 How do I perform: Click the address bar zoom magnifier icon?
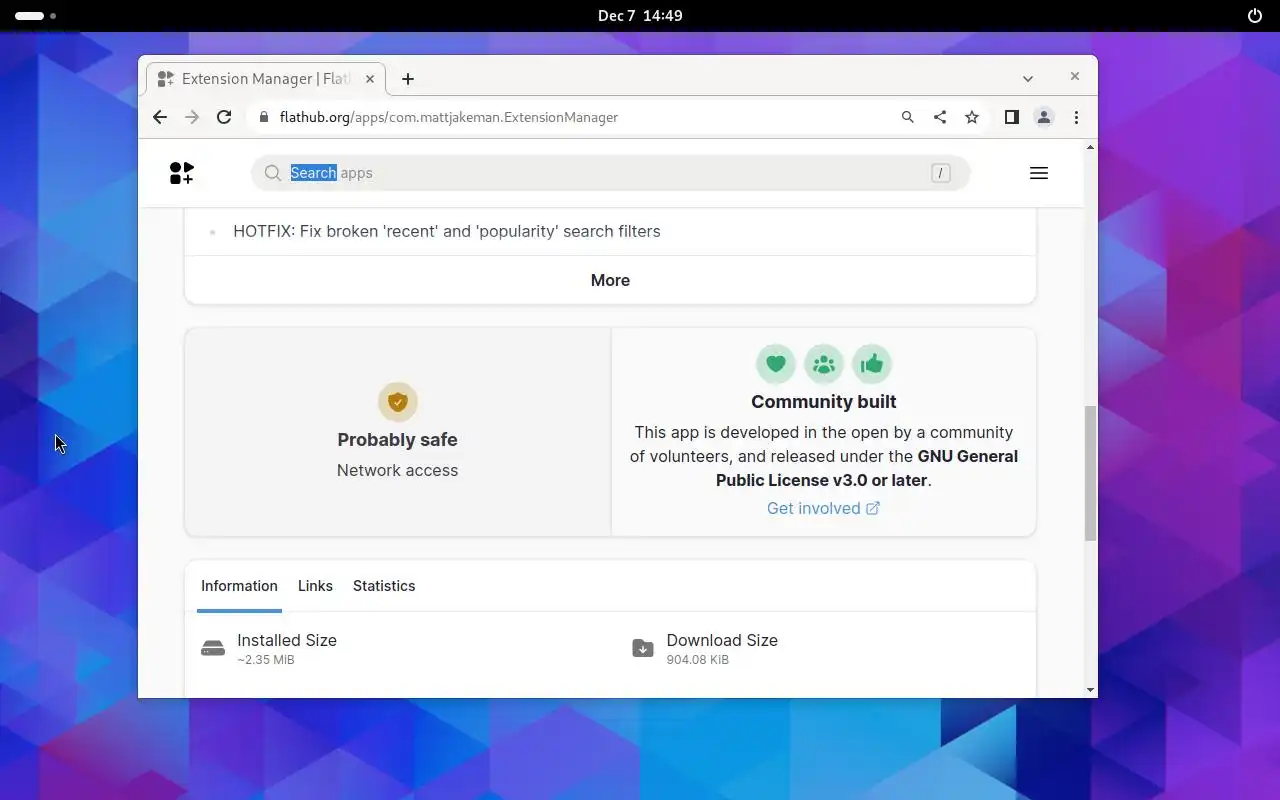[x=908, y=117]
